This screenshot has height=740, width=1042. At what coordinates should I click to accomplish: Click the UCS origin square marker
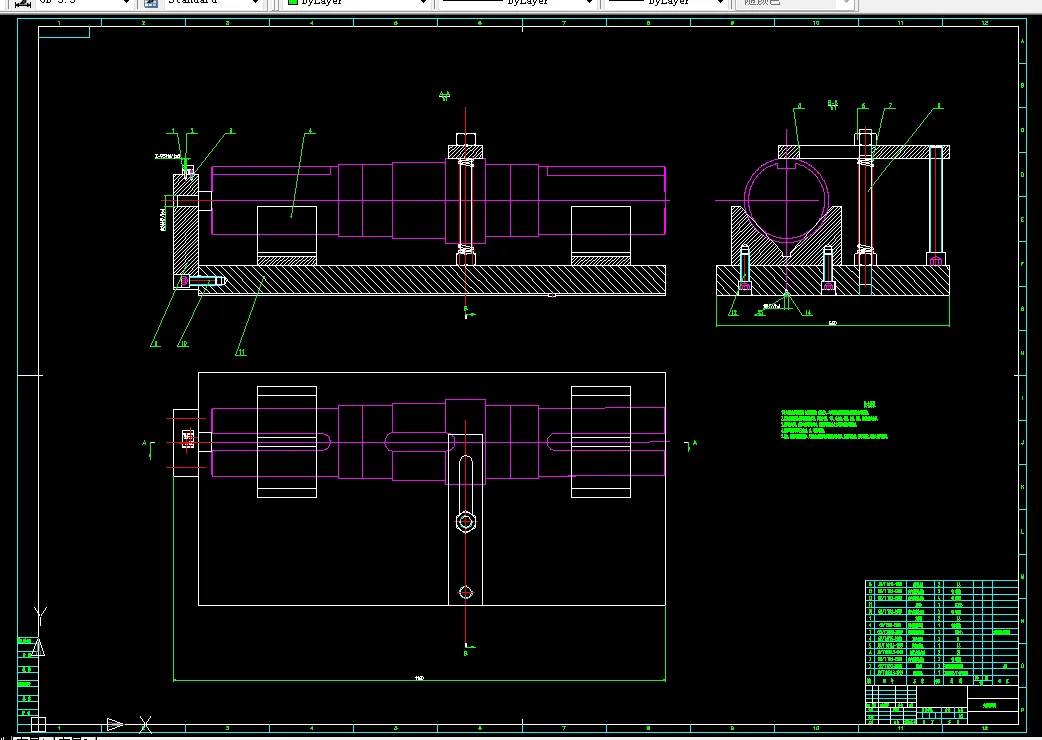[39, 724]
